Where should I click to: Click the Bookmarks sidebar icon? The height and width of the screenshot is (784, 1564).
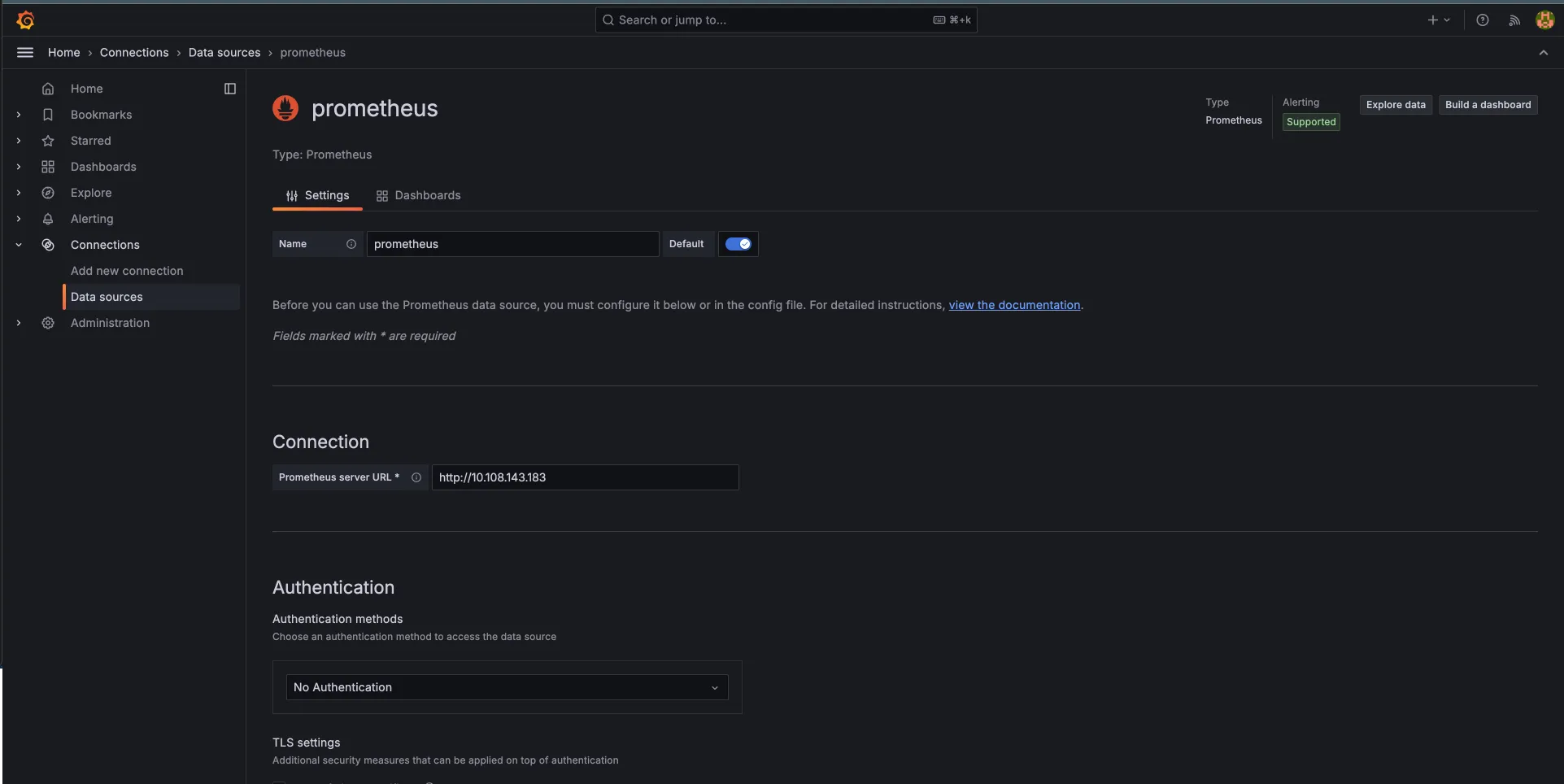[x=48, y=115]
